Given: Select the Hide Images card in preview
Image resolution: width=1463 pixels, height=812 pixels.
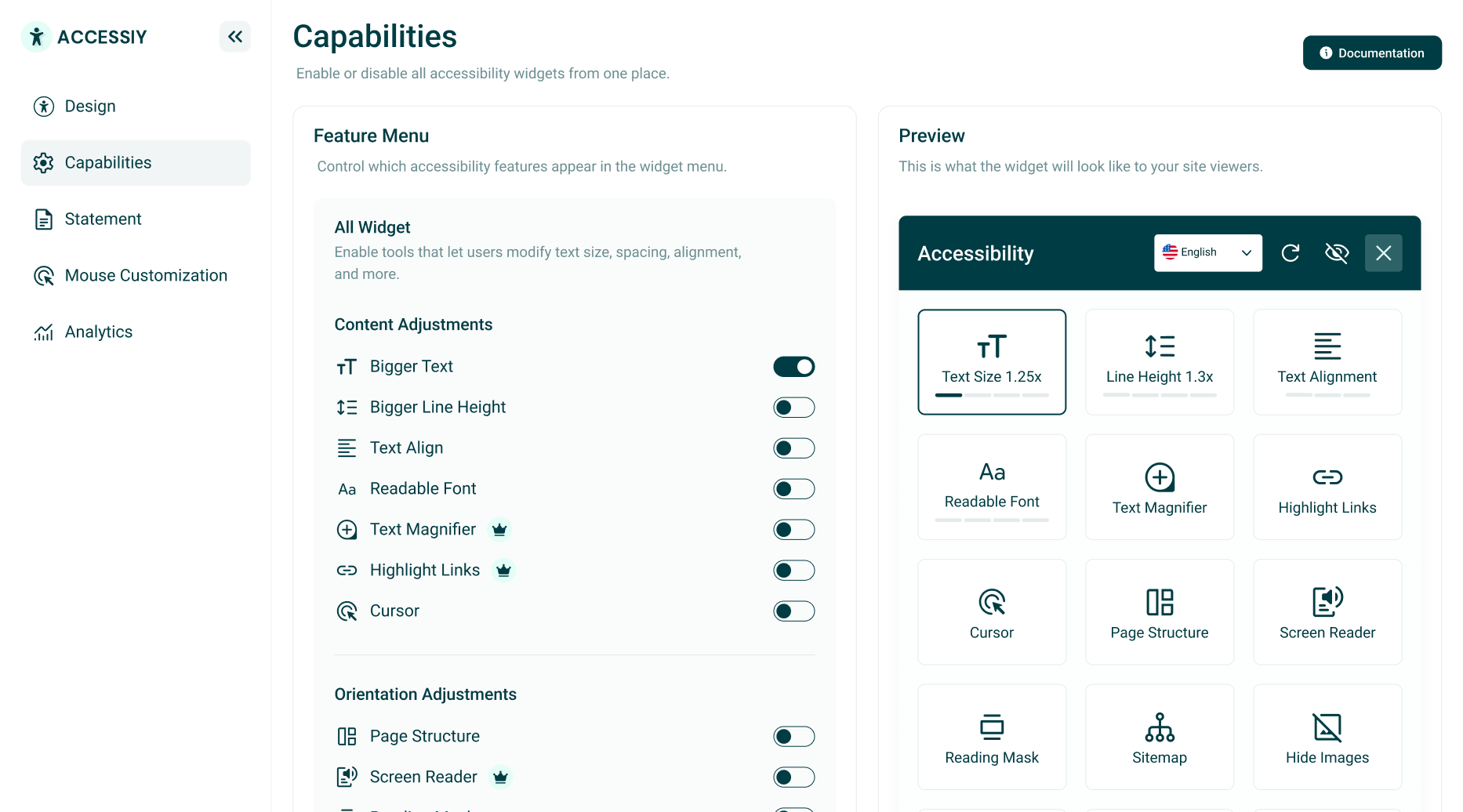Looking at the screenshot, I should (x=1327, y=735).
